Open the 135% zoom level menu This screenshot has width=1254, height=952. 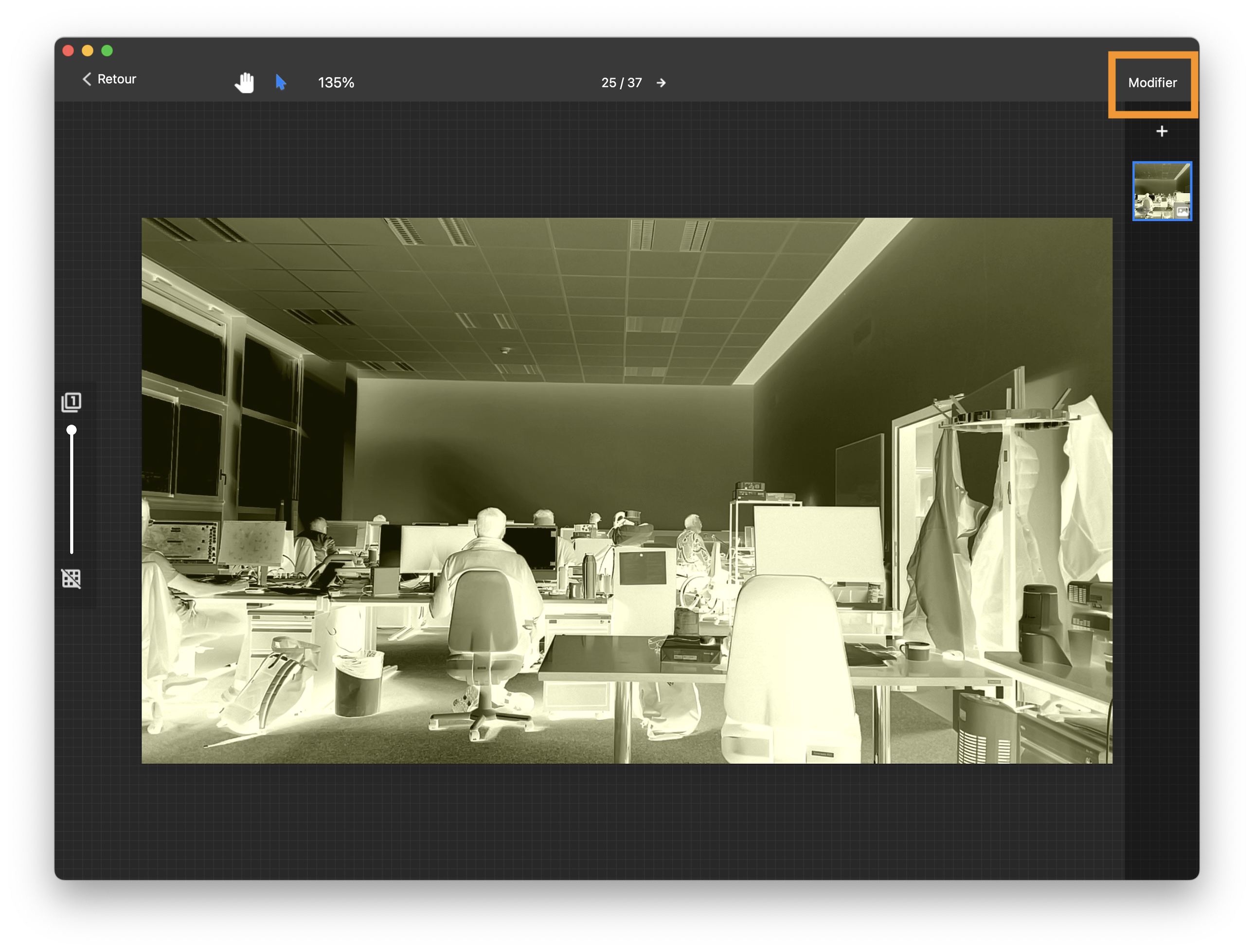pyautogui.click(x=336, y=83)
